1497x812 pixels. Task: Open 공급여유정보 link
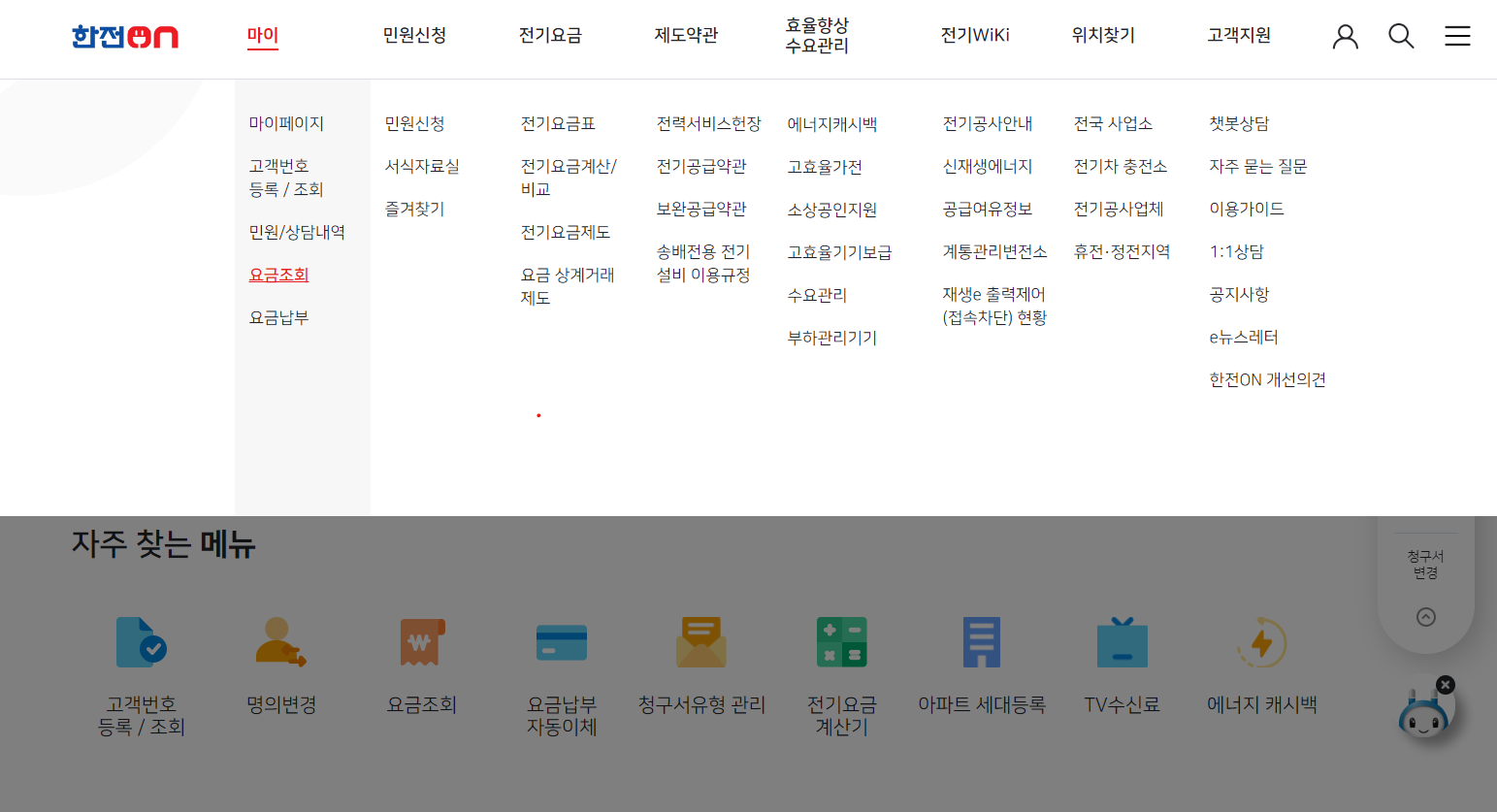(988, 210)
